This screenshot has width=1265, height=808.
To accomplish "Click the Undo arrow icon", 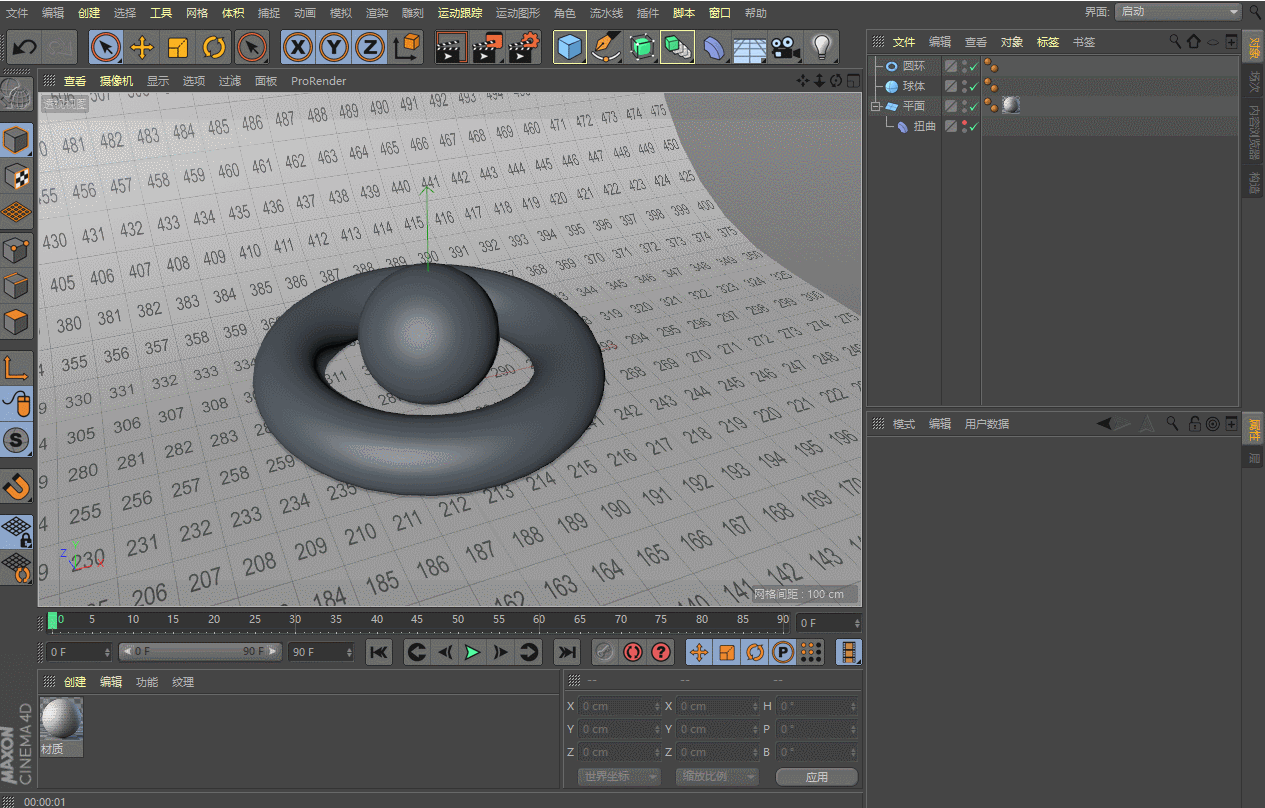I will [24, 47].
